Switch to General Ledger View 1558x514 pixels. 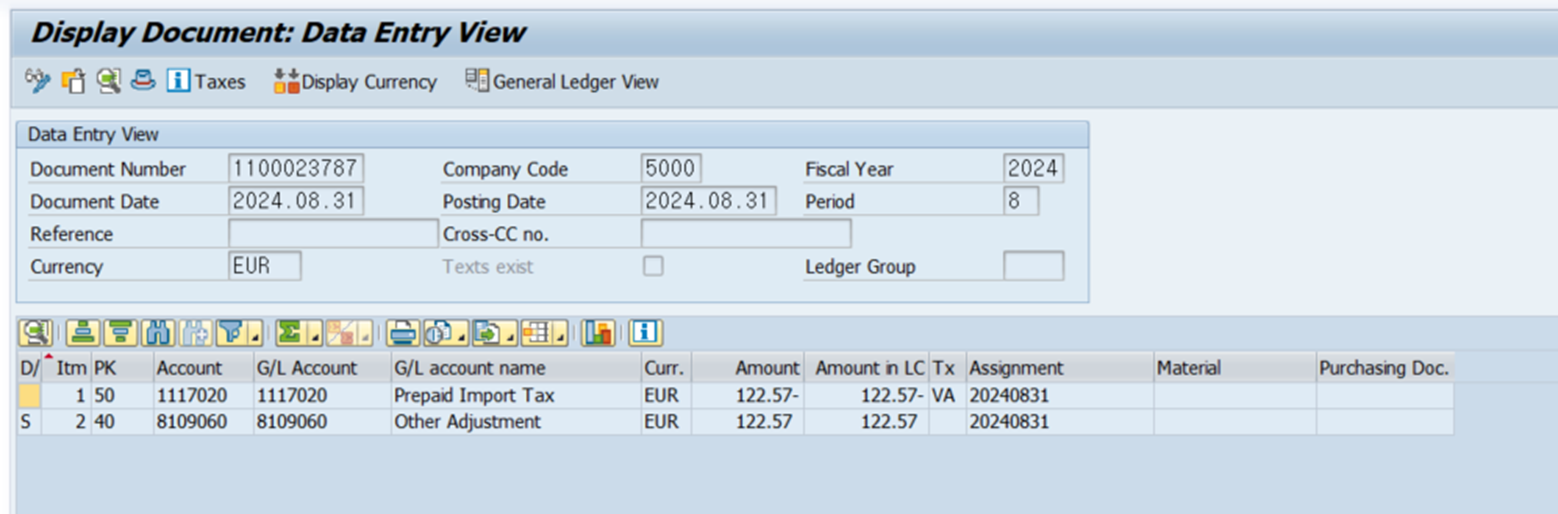click(563, 82)
